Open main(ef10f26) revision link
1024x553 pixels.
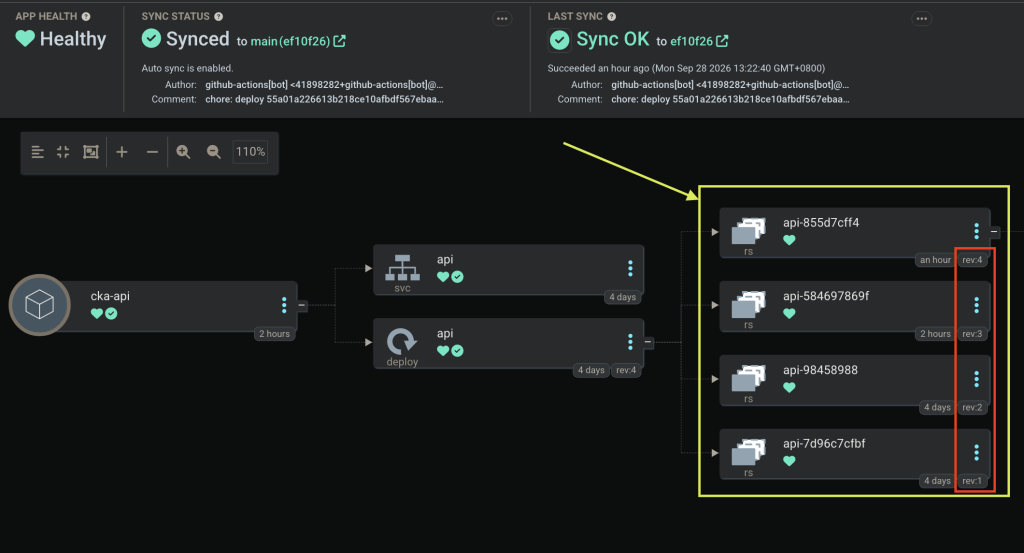click(x=290, y=41)
